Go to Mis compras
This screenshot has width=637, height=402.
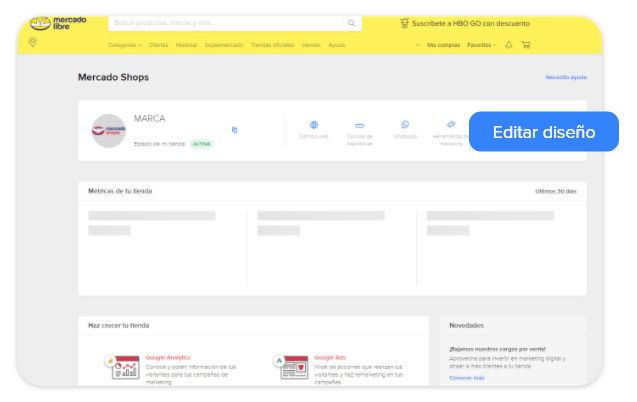(x=443, y=45)
